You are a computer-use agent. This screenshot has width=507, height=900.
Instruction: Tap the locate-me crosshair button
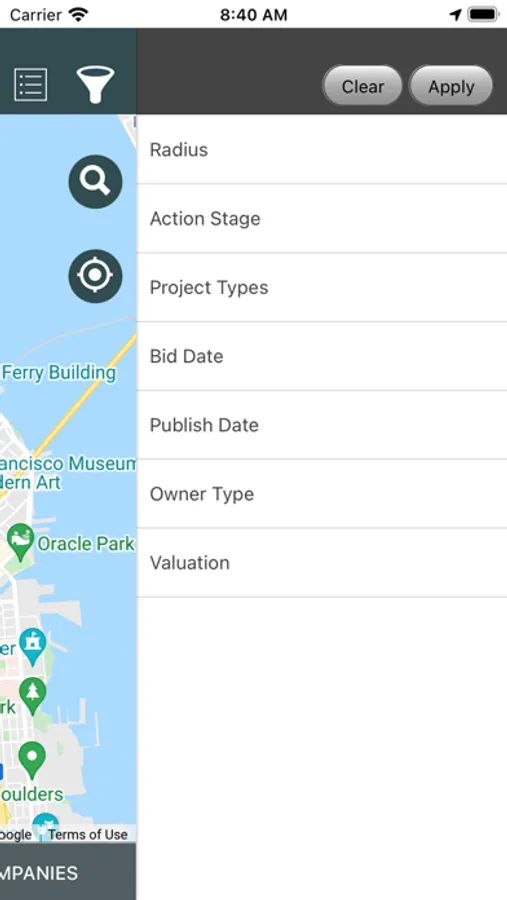95,276
